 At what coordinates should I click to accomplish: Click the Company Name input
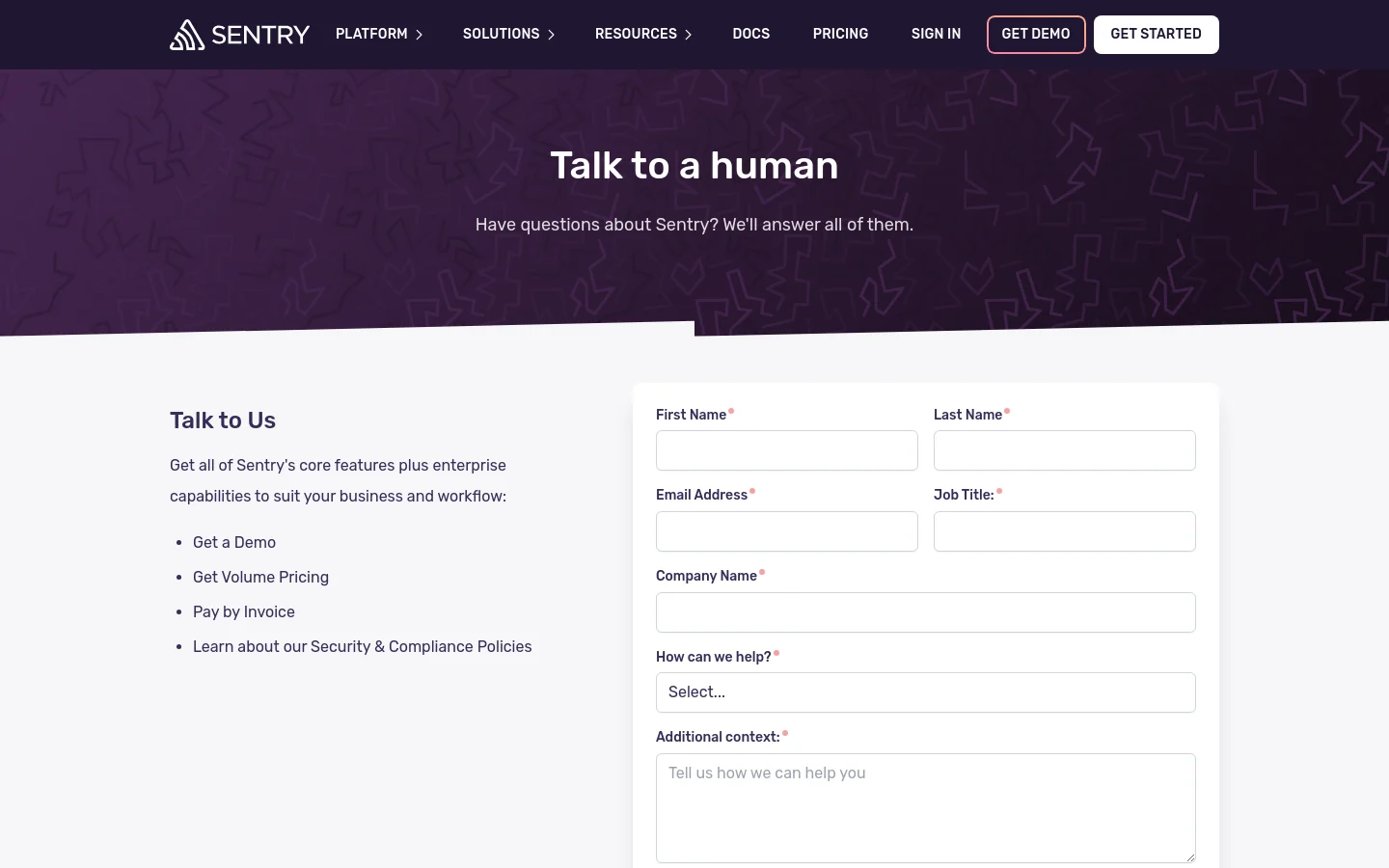pos(926,612)
